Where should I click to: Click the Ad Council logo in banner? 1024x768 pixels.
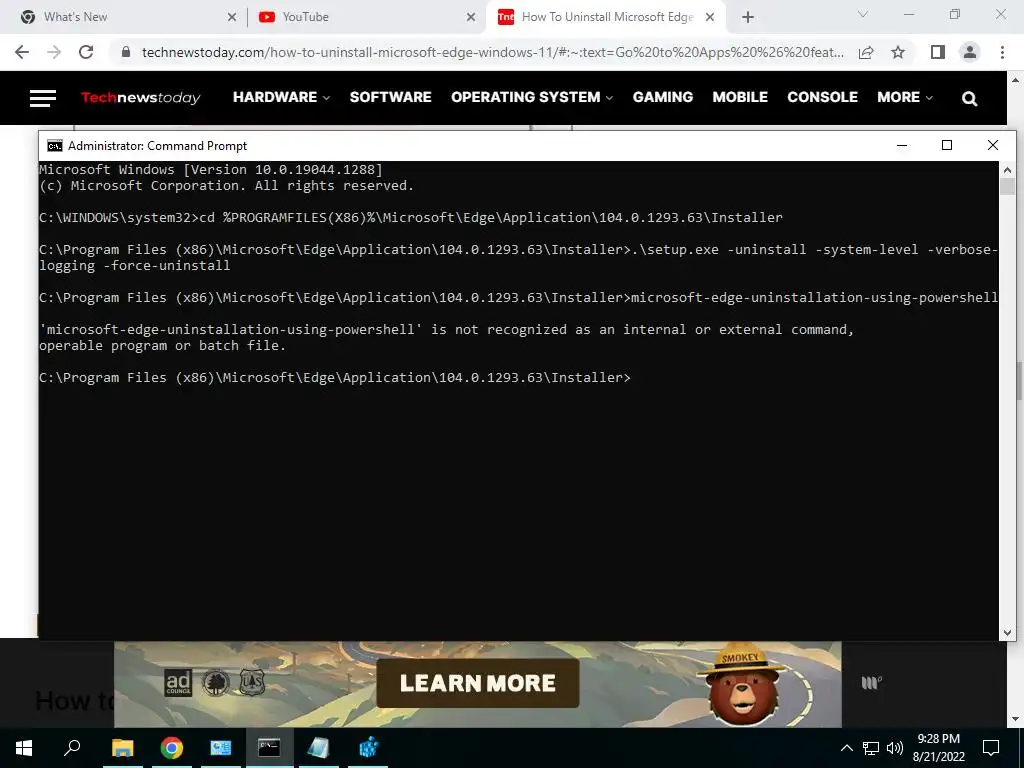click(178, 683)
